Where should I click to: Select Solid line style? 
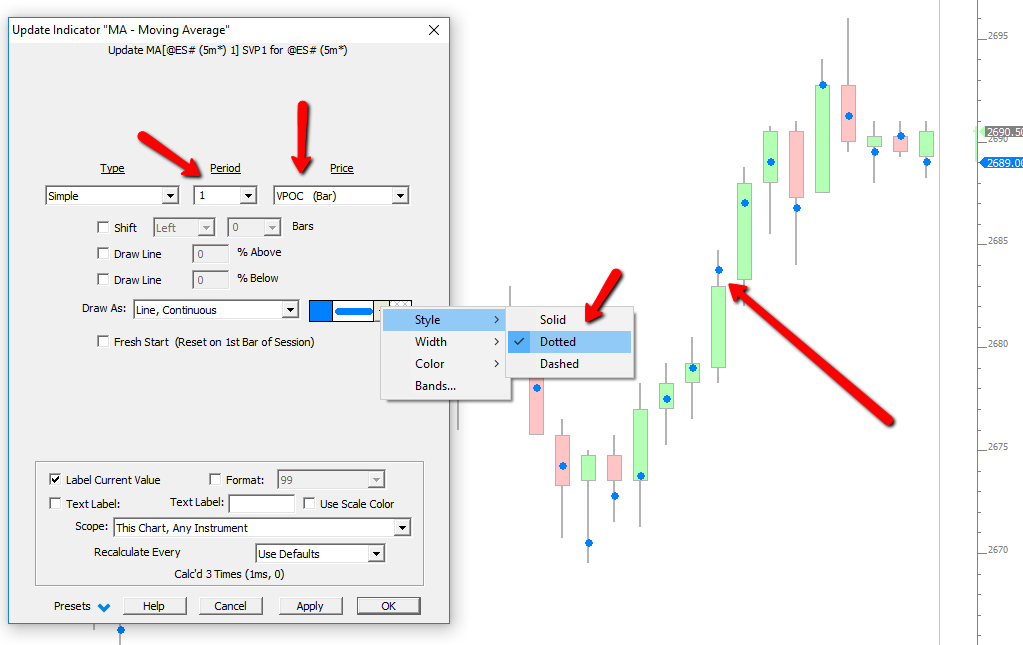pos(570,320)
